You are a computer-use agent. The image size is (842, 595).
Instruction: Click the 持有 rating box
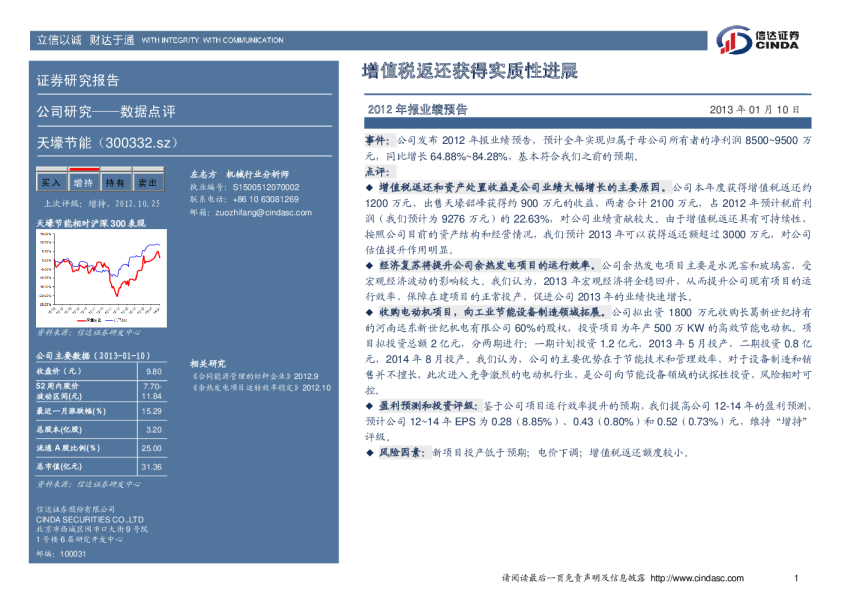point(115,183)
